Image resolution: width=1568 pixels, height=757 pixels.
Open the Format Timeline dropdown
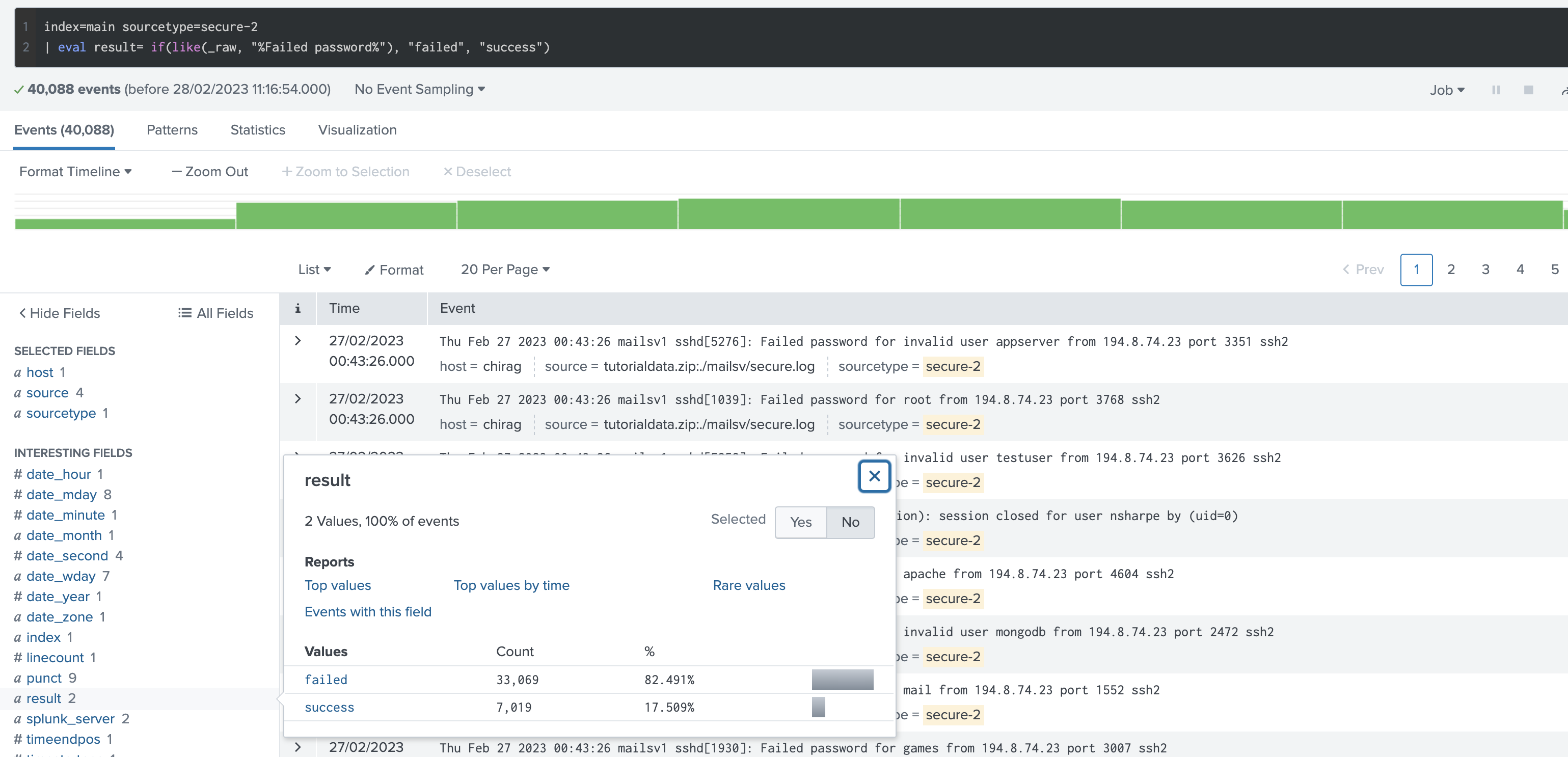(75, 172)
